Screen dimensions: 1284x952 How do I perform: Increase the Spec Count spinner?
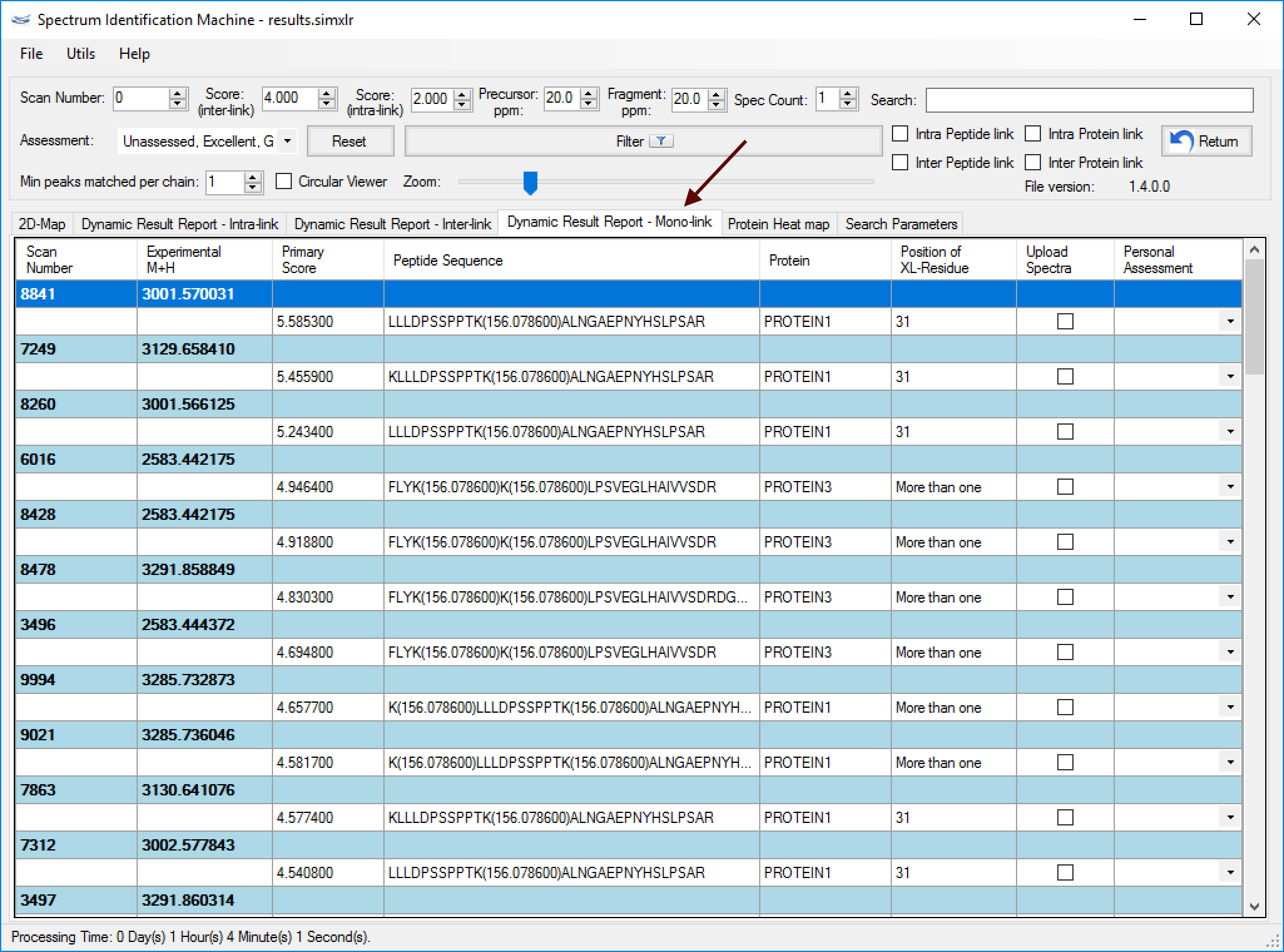click(x=848, y=93)
